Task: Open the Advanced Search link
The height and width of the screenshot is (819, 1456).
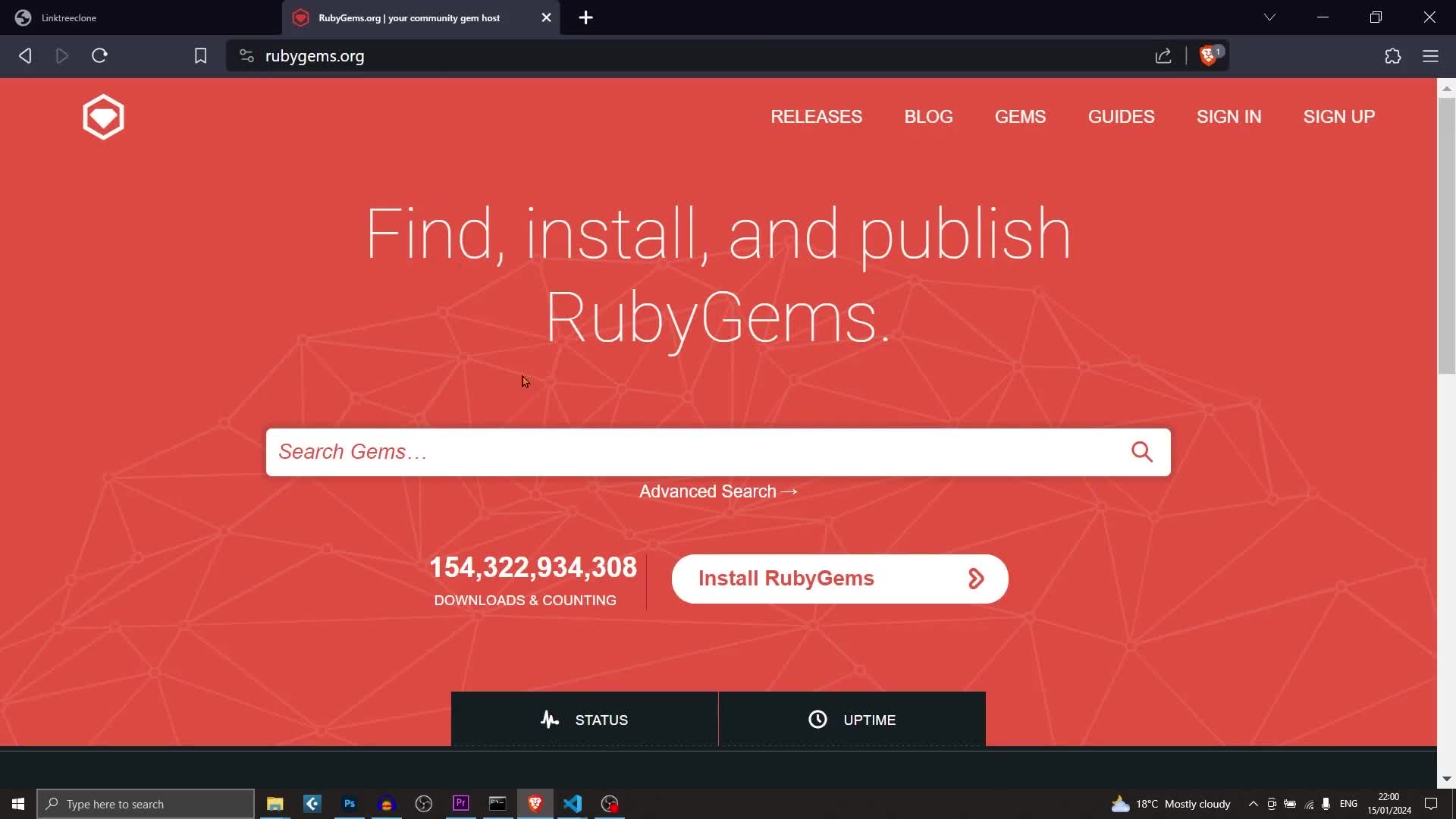Action: point(718,491)
